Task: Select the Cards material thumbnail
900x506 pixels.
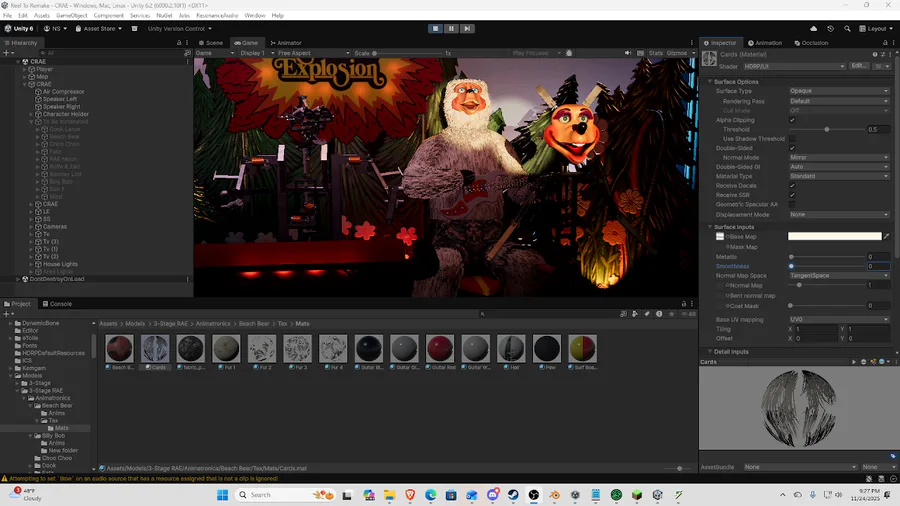Action: [155, 349]
